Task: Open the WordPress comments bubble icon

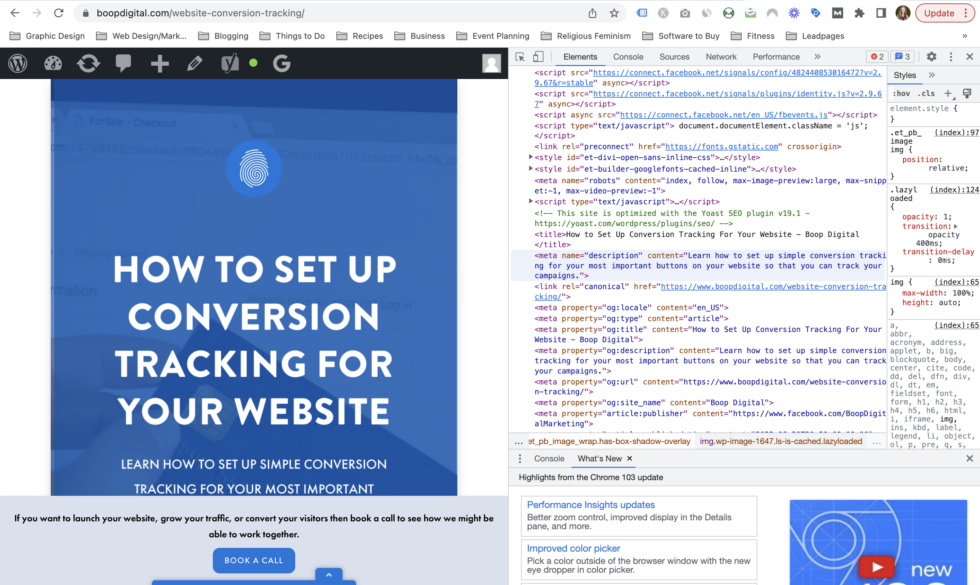Action: pos(123,63)
